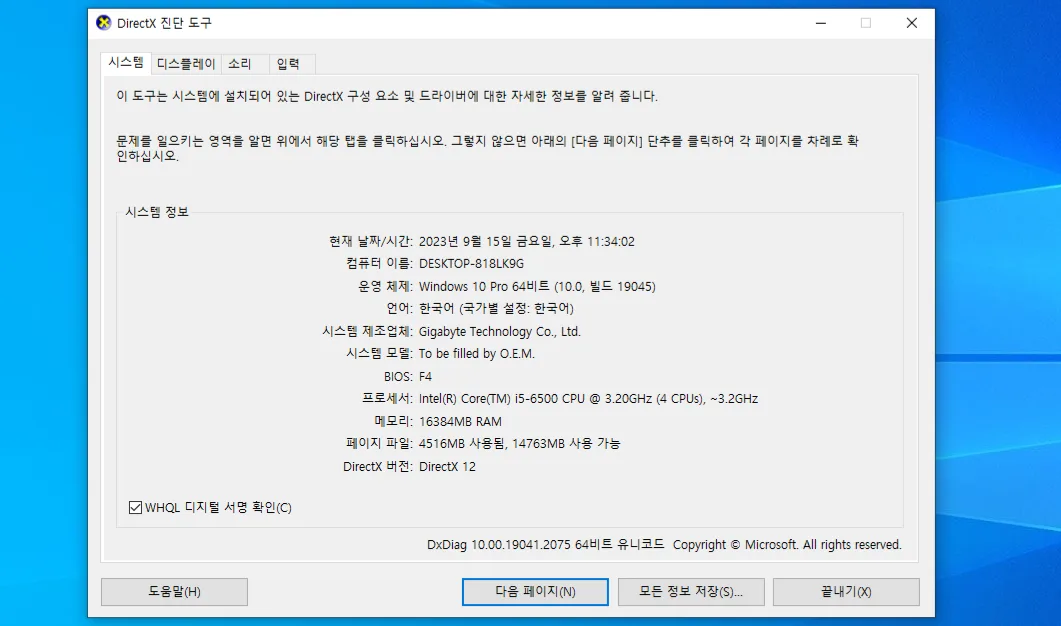Viewport: 1061px width, 626px height.
Task: Click the Copyright © Microsoft text
Action: pyautogui.click(x=736, y=545)
